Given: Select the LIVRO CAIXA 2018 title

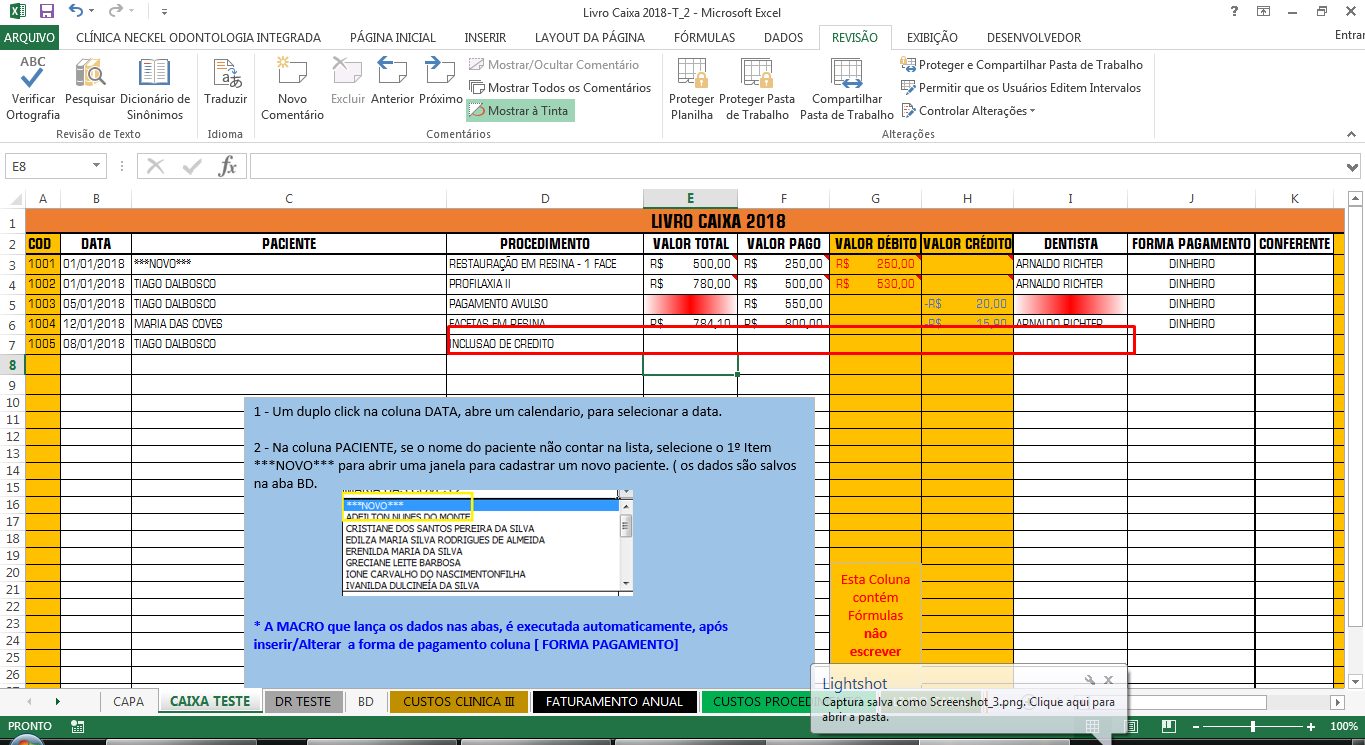Looking at the screenshot, I should tap(718, 221).
